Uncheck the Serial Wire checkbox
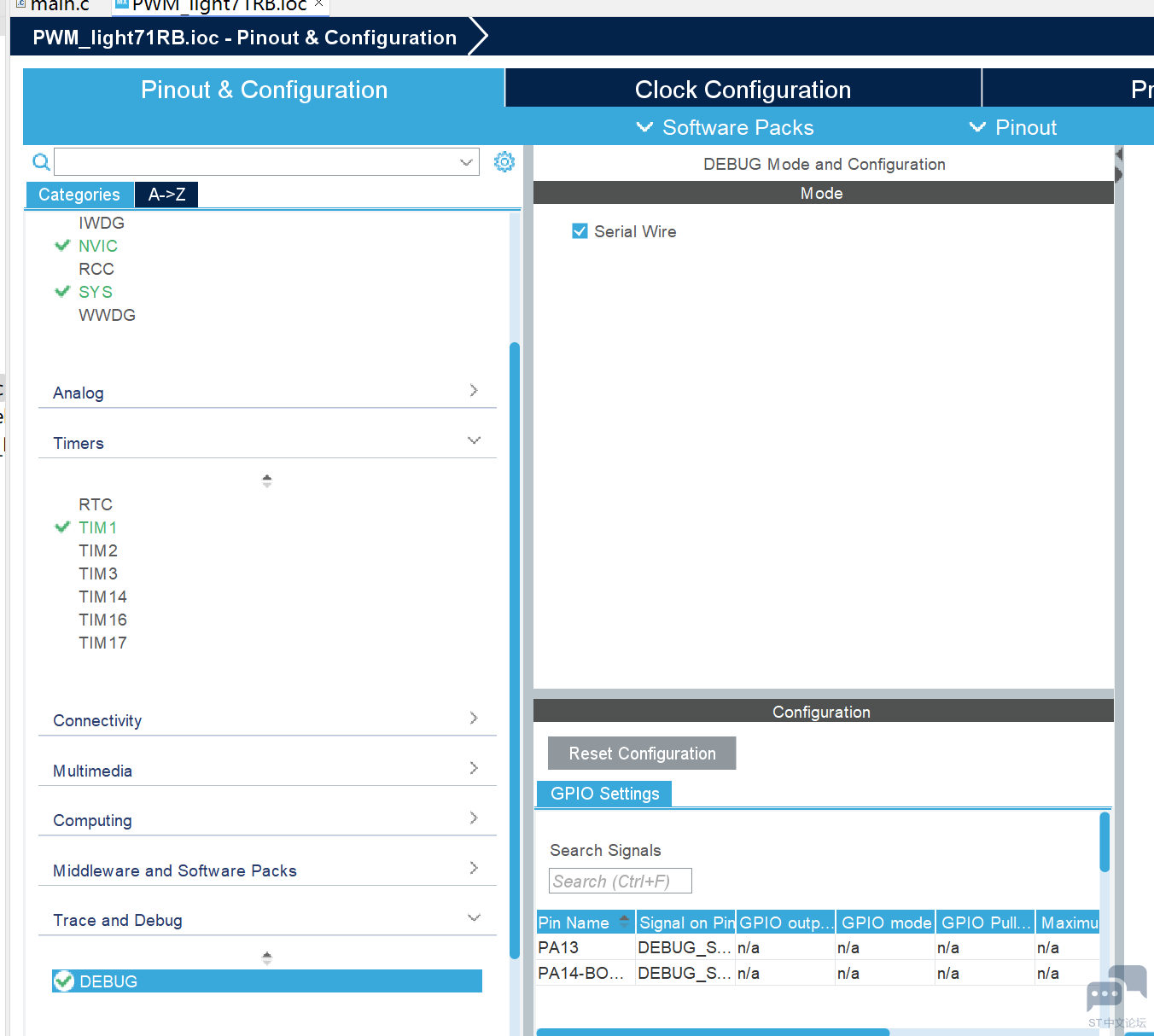 [x=580, y=231]
